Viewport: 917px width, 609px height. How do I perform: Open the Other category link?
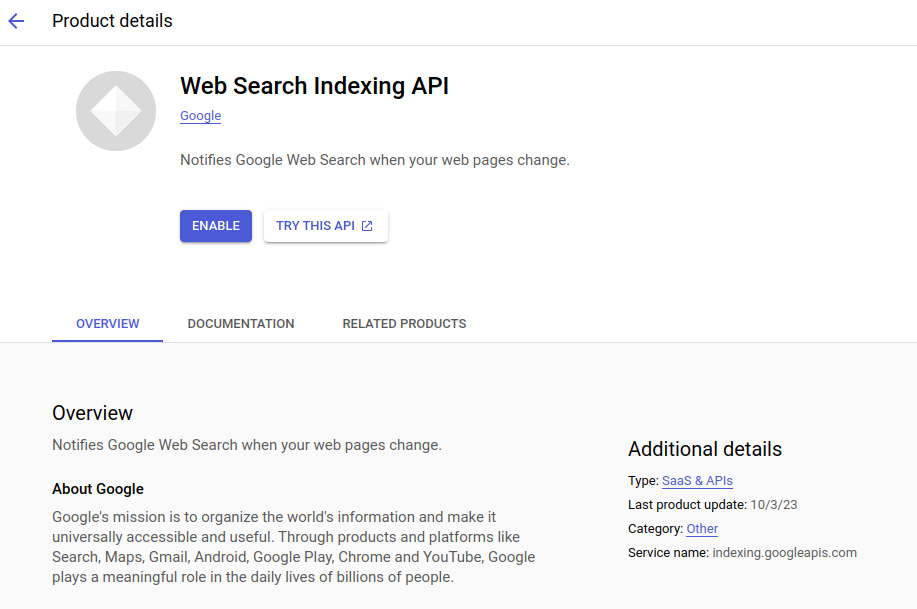pyautogui.click(x=701, y=529)
